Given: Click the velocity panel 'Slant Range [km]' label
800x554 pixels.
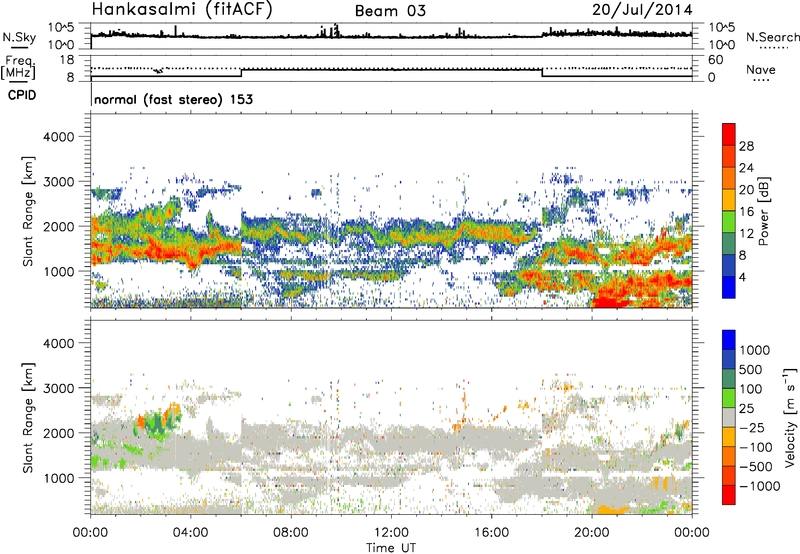Looking at the screenshot, I should [28, 417].
